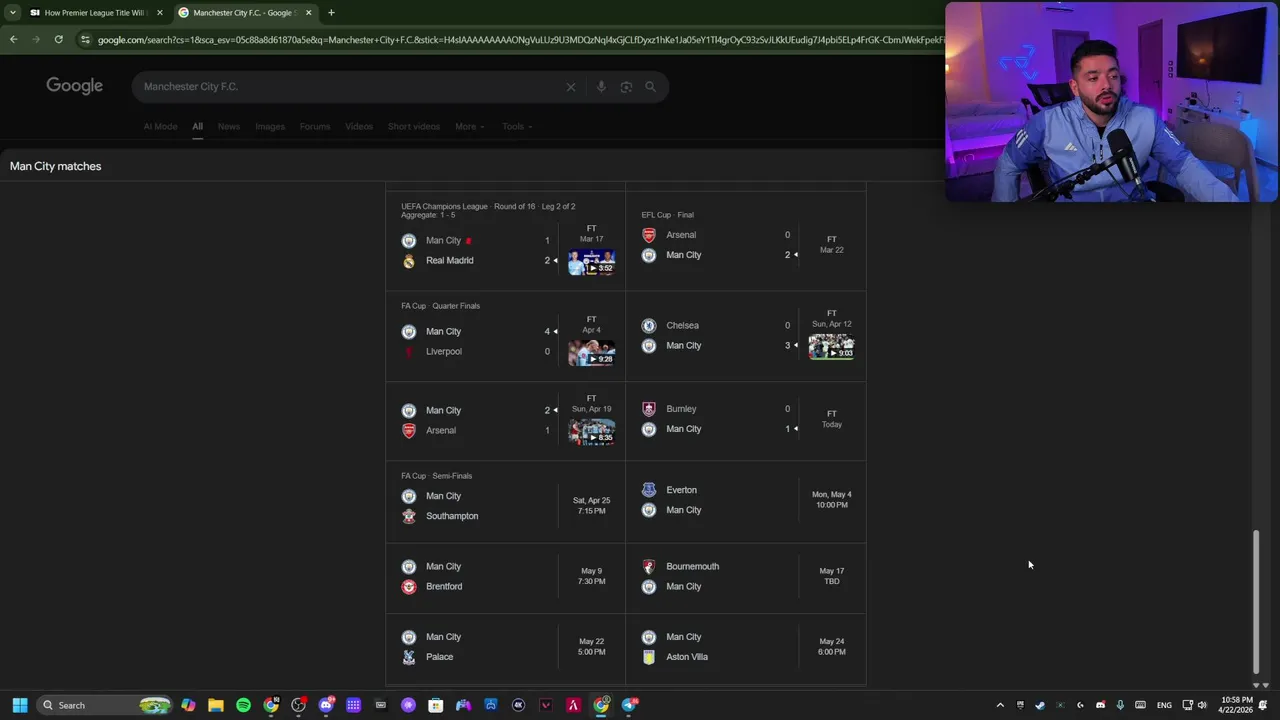
Task: Play the Chelsea vs Man City highlights video
Action: click(x=831, y=346)
